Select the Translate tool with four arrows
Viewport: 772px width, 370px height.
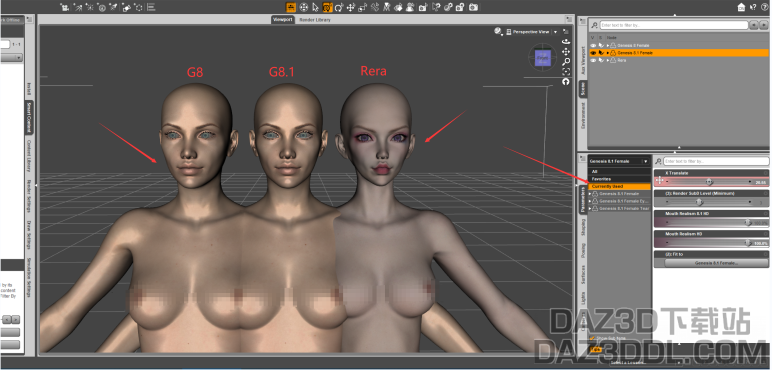(351, 7)
